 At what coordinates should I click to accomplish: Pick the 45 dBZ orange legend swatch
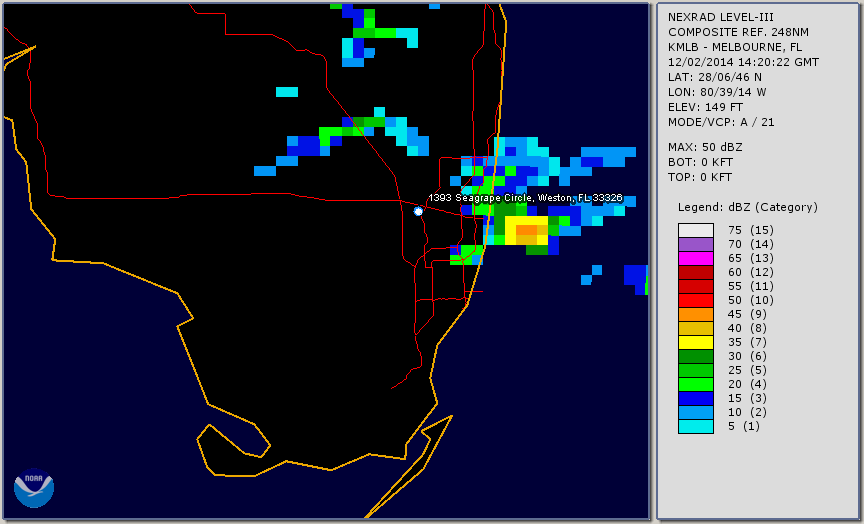pos(695,314)
